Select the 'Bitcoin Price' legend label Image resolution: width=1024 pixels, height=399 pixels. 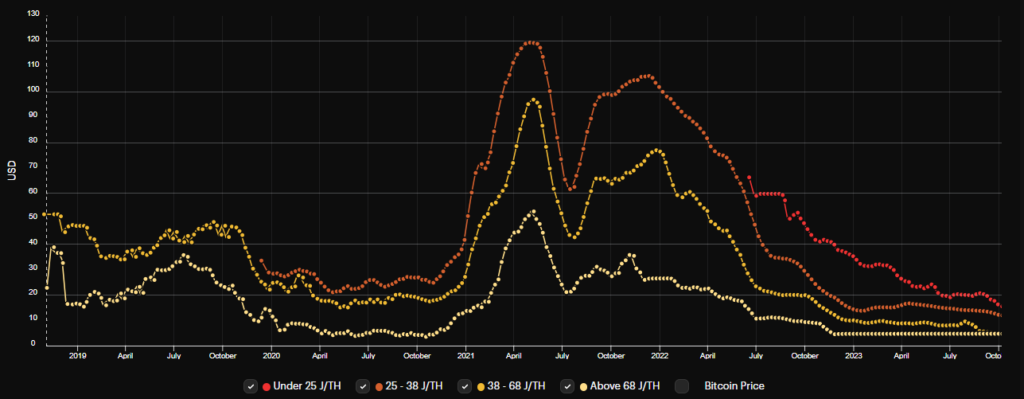click(x=734, y=387)
